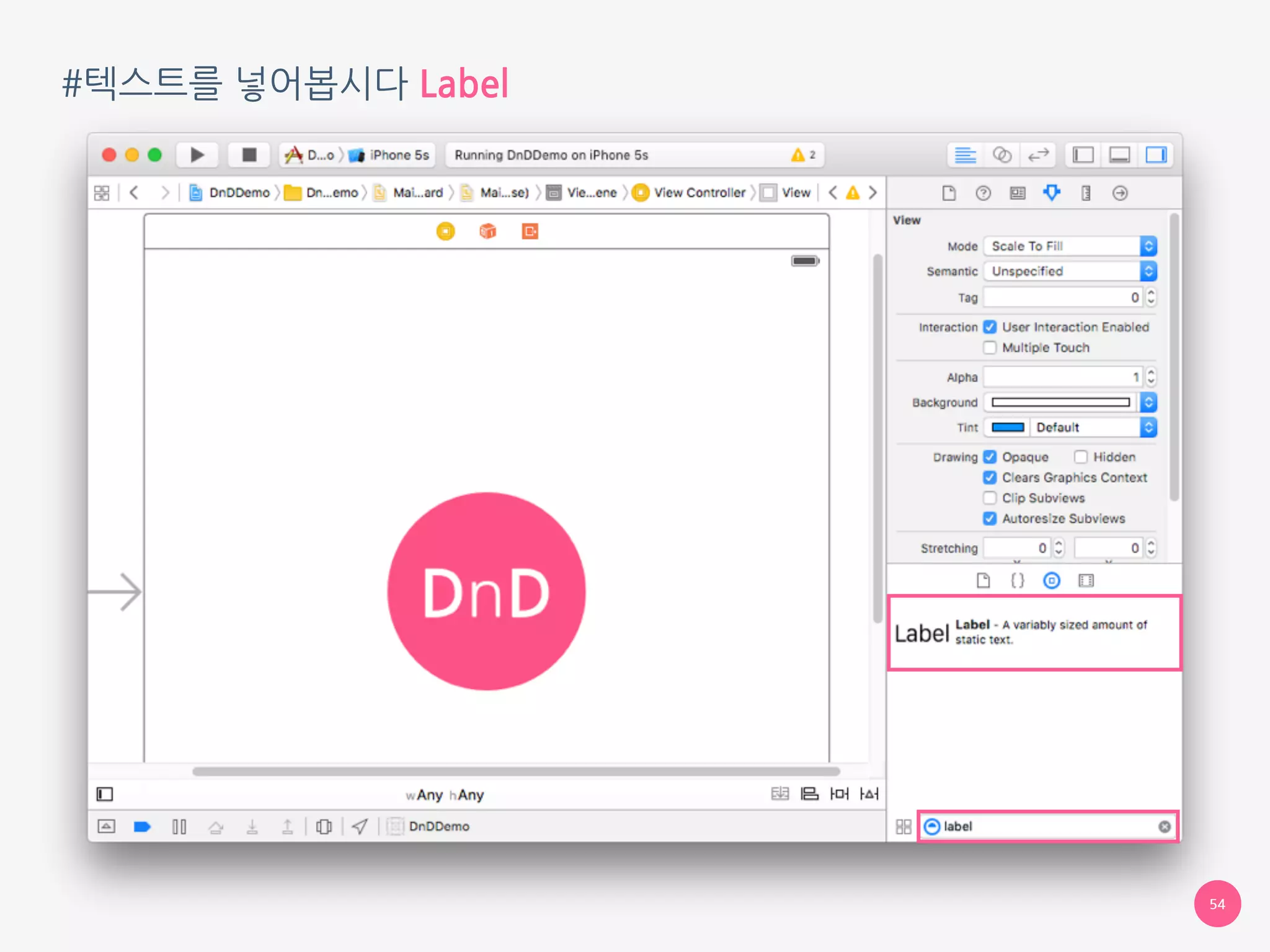Open the Mode dropdown Scale To Fill
Screen dimensions: 1270x952
pyautogui.click(x=1070, y=246)
